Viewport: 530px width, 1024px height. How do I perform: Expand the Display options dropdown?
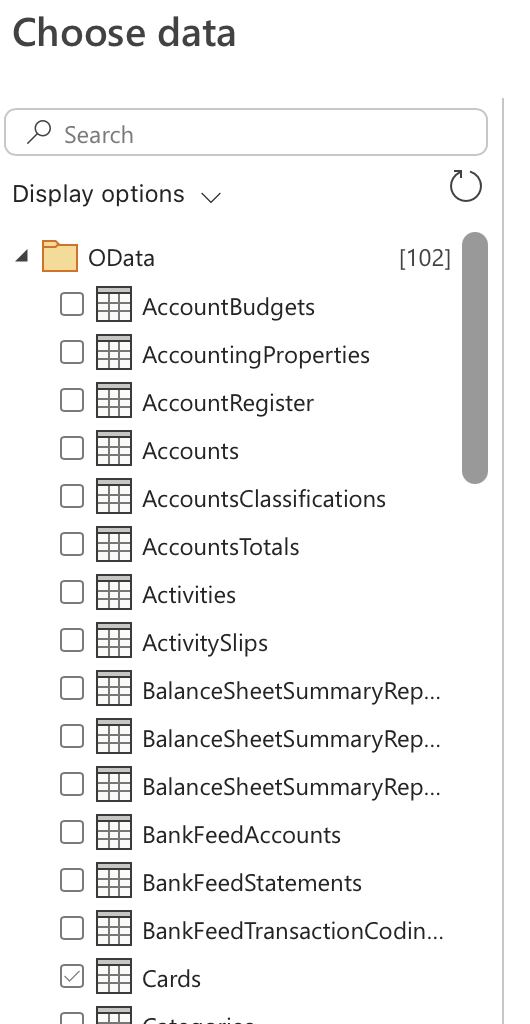click(117, 195)
